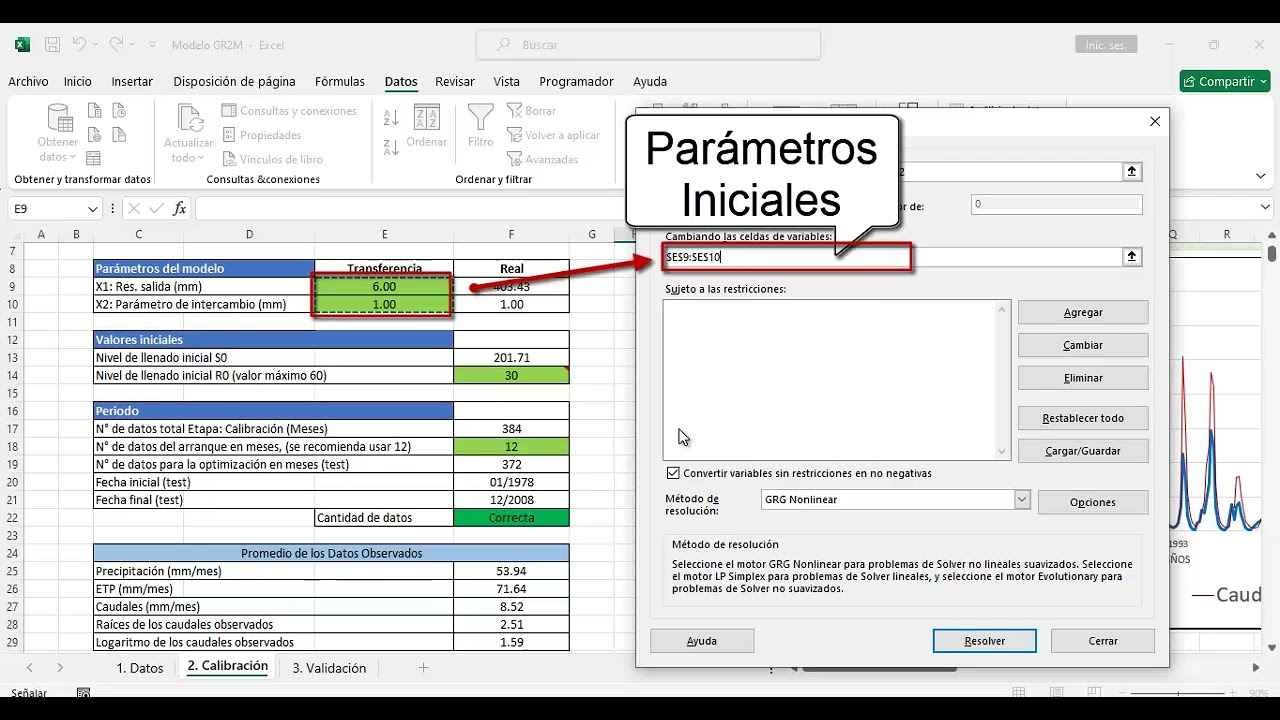Click the Cargar/Guardar button
The width and height of the screenshot is (1280, 720).
pyautogui.click(x=1083, y=451)
